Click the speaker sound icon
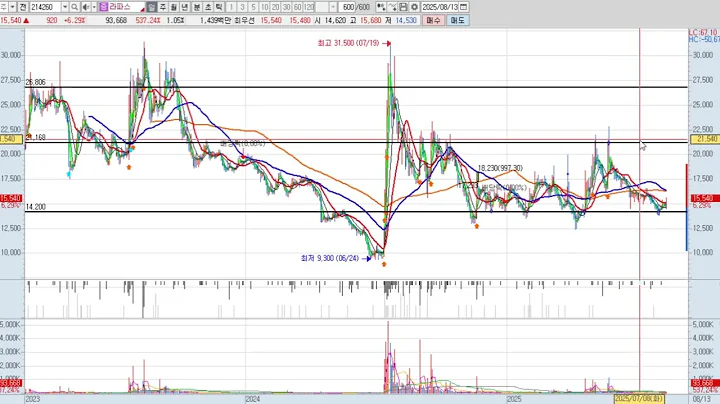Viewport: 720px width, 404px height. tap(86, 7)
